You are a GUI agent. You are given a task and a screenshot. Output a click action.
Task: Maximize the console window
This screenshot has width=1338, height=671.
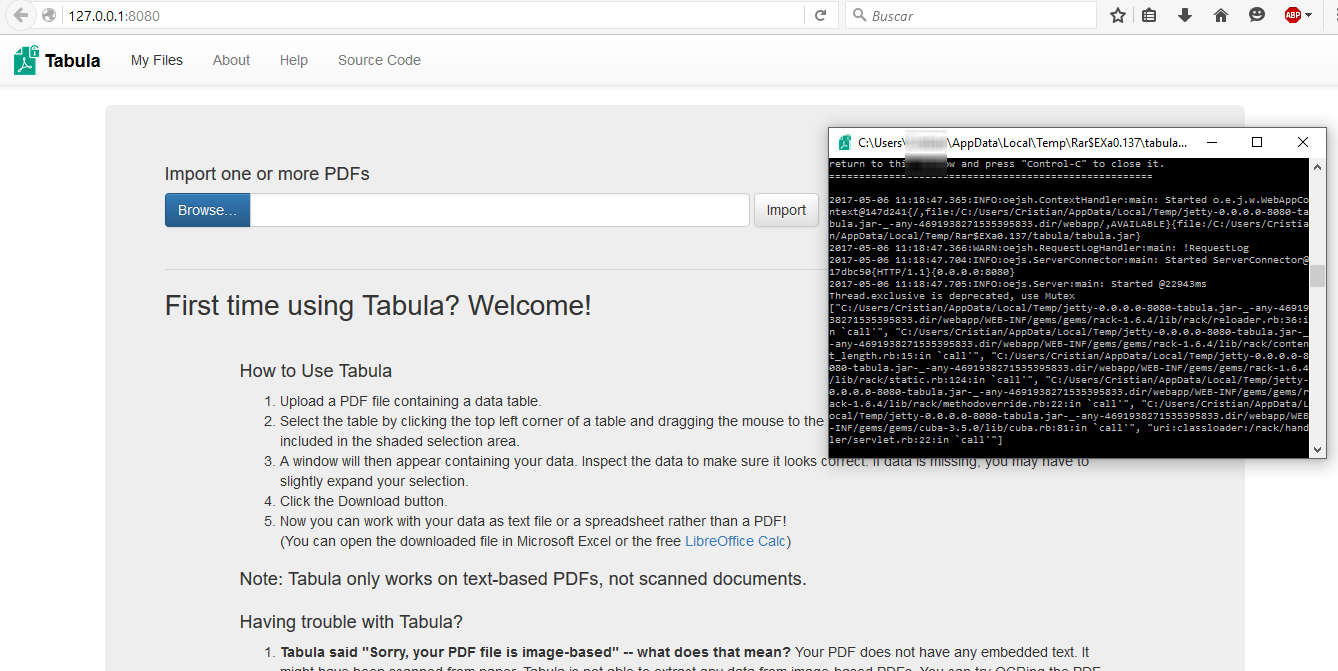(1257, 143)
